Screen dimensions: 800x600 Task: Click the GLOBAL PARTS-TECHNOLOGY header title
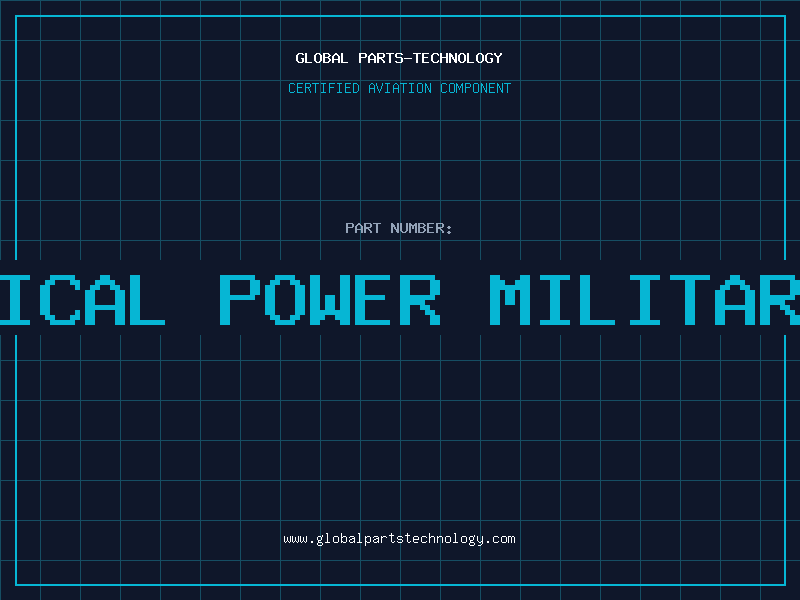tap(399, 58)
